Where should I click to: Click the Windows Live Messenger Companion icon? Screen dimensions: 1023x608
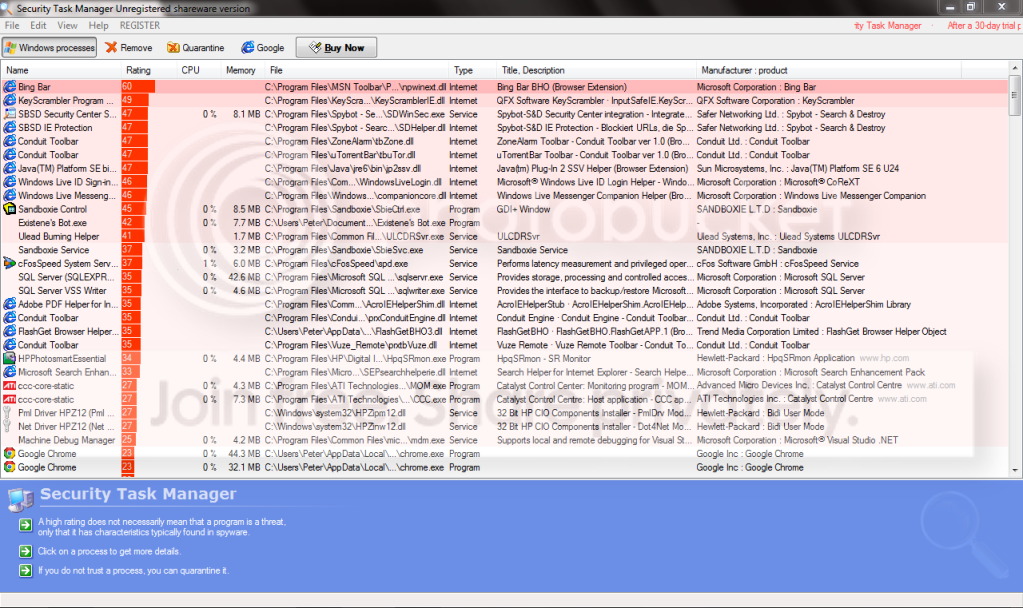point(10,196)
